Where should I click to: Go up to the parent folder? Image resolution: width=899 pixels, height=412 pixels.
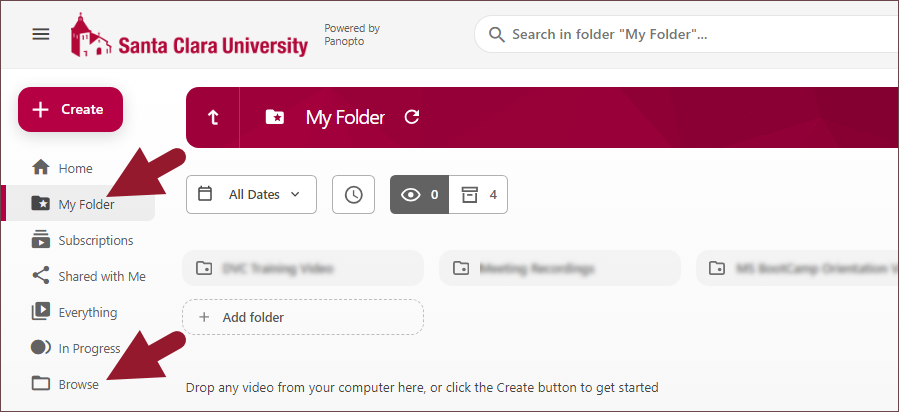click(x=213, y=117)
